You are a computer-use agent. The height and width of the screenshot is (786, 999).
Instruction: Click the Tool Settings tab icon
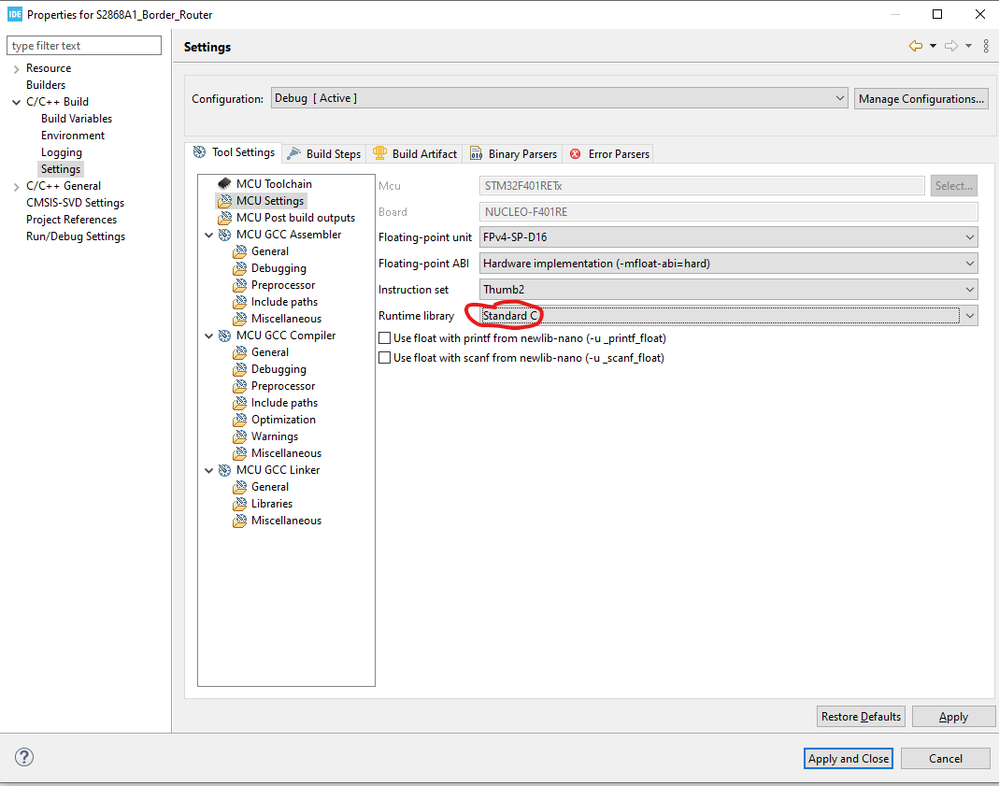[x=199, y=152]
